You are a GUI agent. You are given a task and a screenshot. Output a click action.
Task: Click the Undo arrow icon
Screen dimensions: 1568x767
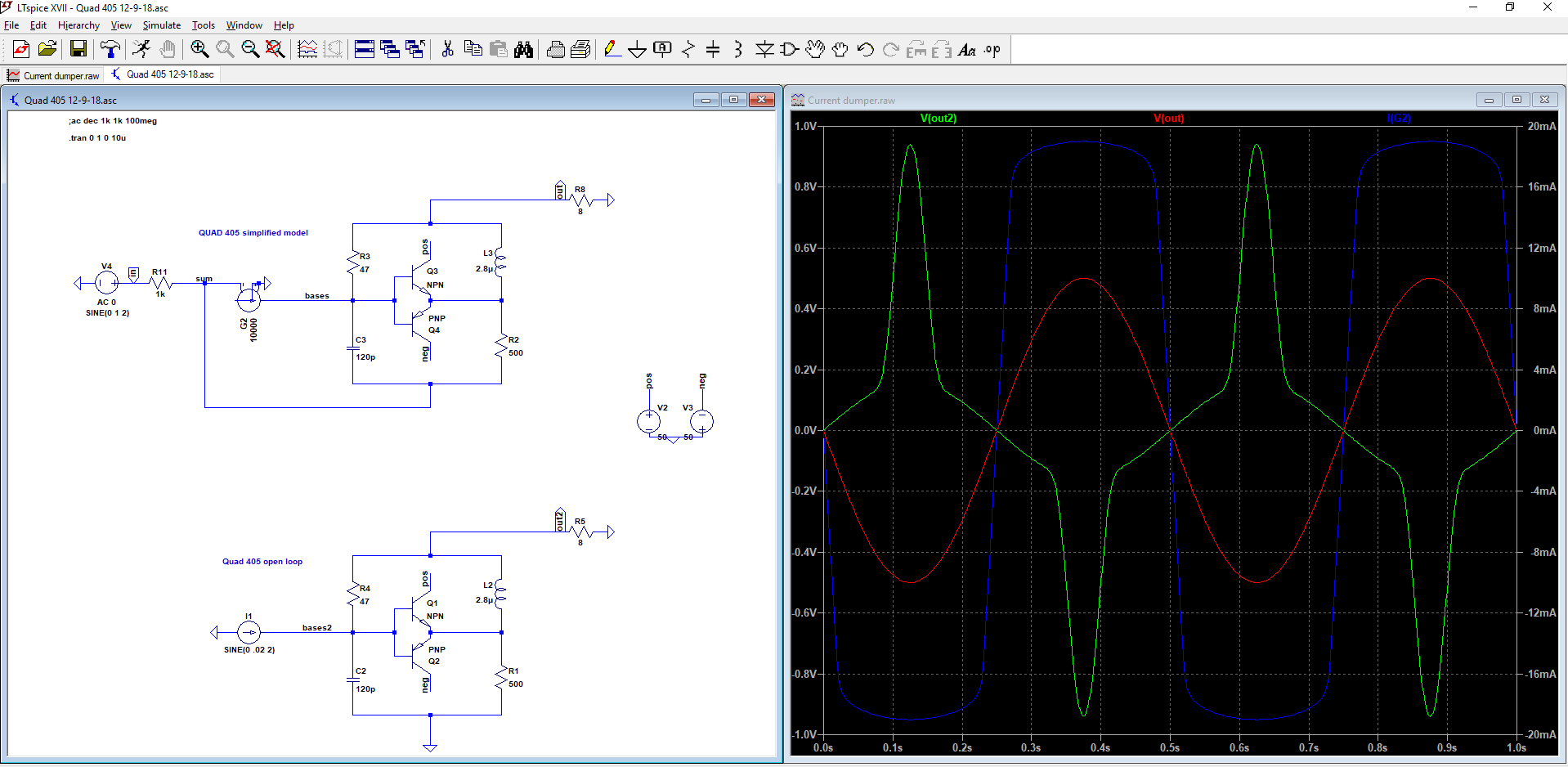click(866, 50)
